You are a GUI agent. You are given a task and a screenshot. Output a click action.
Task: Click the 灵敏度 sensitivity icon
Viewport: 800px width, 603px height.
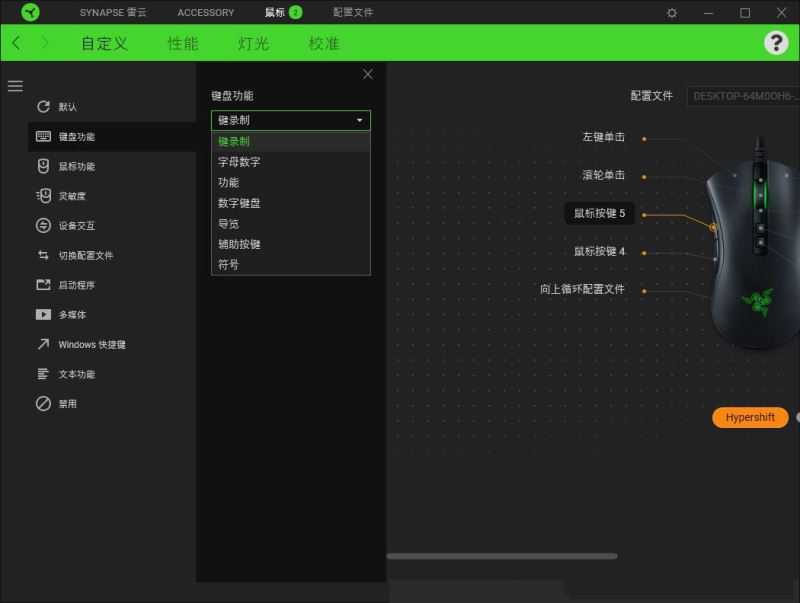point(43,195)
